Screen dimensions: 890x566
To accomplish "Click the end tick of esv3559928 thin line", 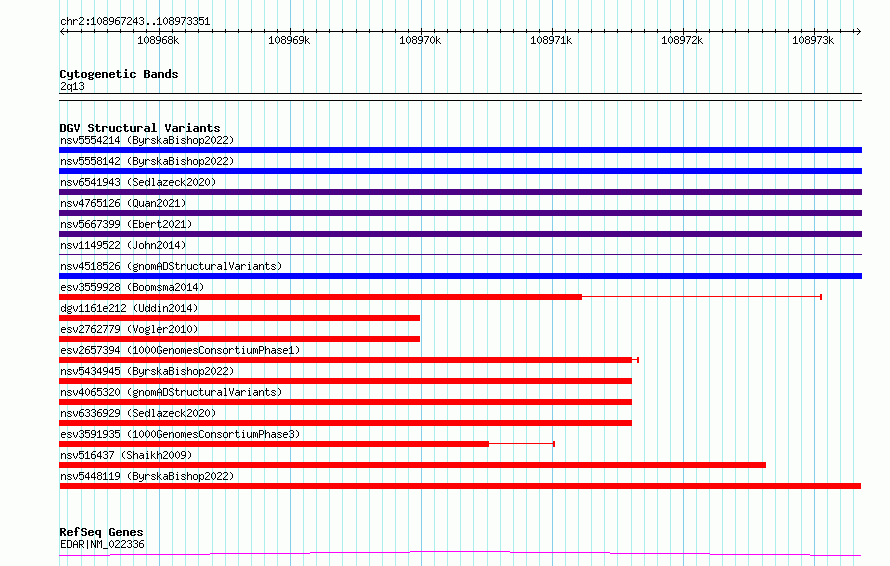I will pyautogui.click(x=821, y=297).
